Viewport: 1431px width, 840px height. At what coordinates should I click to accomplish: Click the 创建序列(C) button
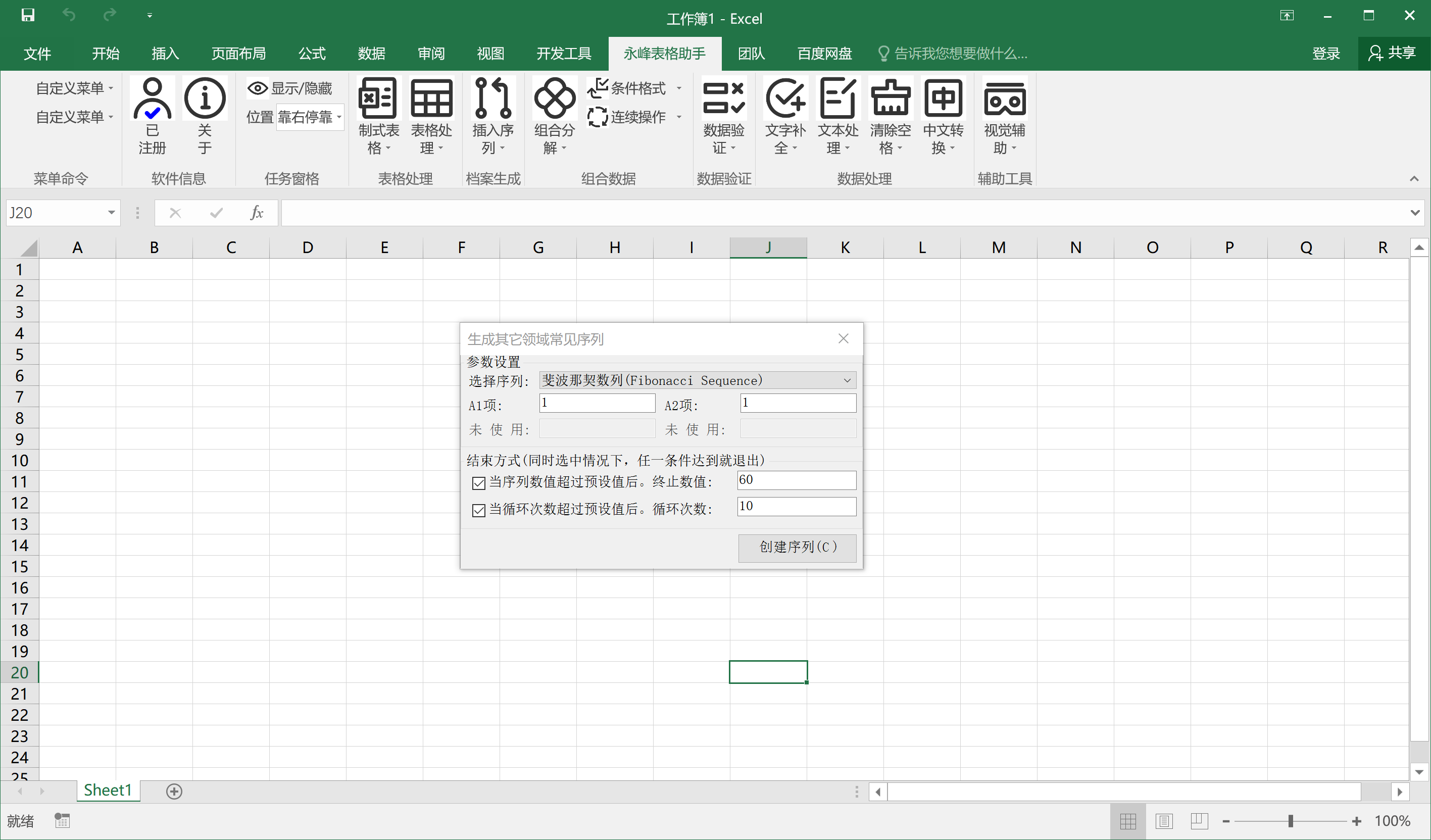pos(796,547)
